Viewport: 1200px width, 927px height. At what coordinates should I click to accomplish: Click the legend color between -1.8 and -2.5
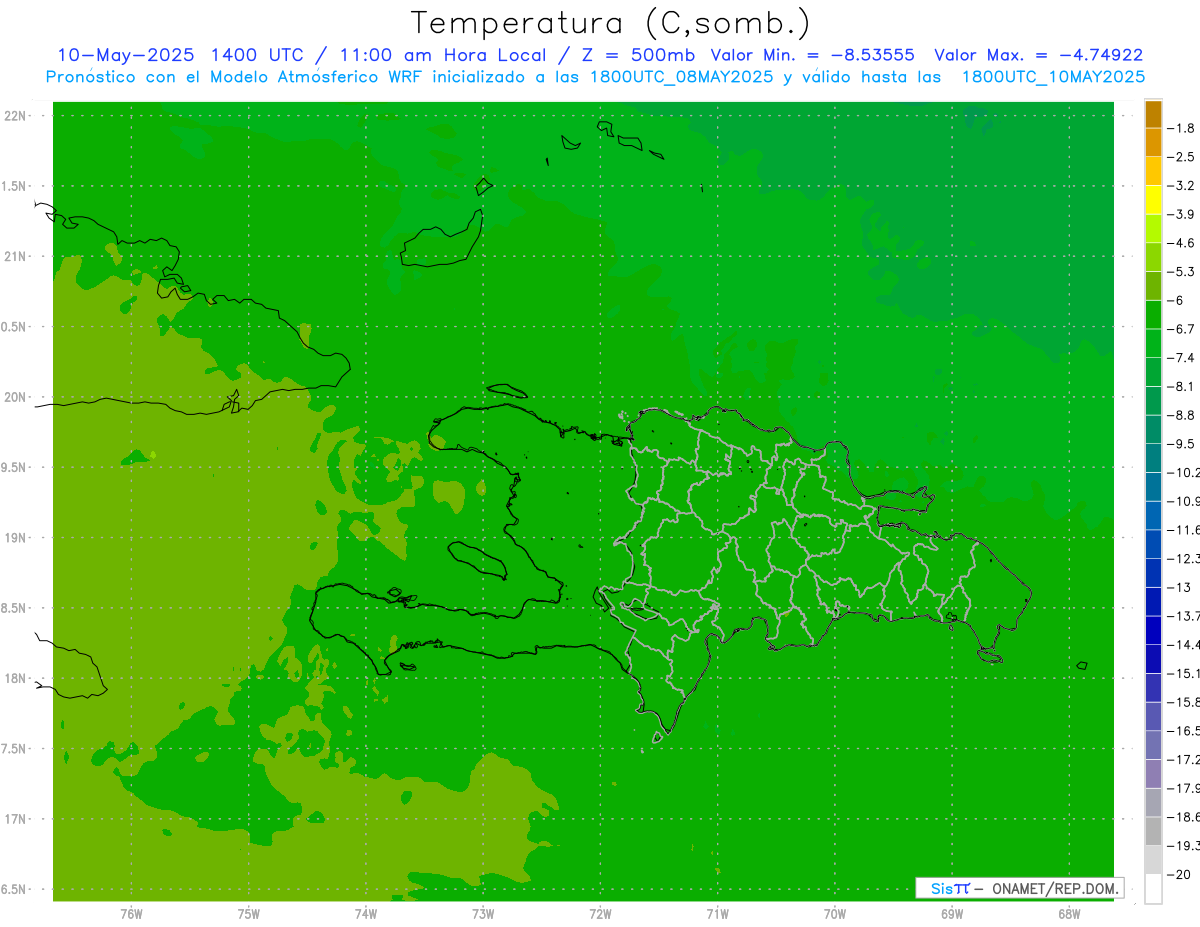[x=1153, y=142]
